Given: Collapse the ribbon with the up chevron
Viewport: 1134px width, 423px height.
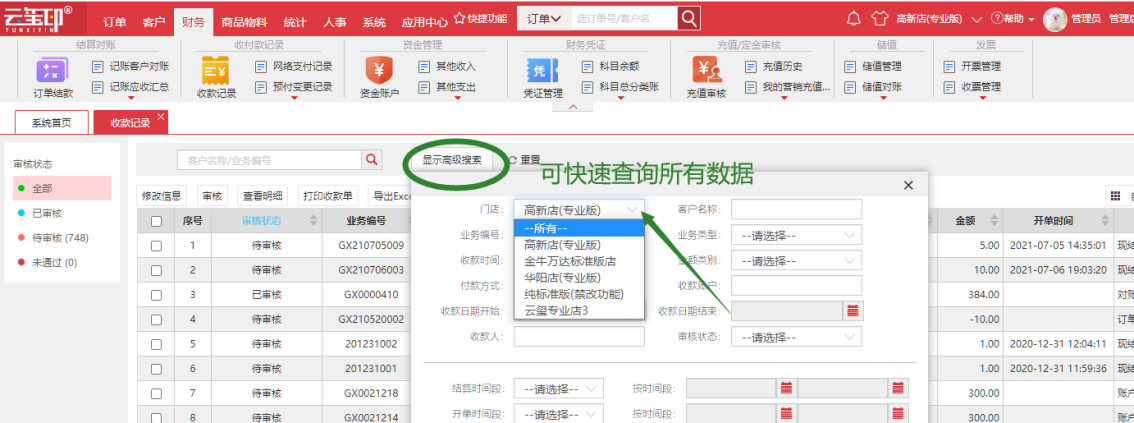Looking at the screenshot, I should pos(572,107).
